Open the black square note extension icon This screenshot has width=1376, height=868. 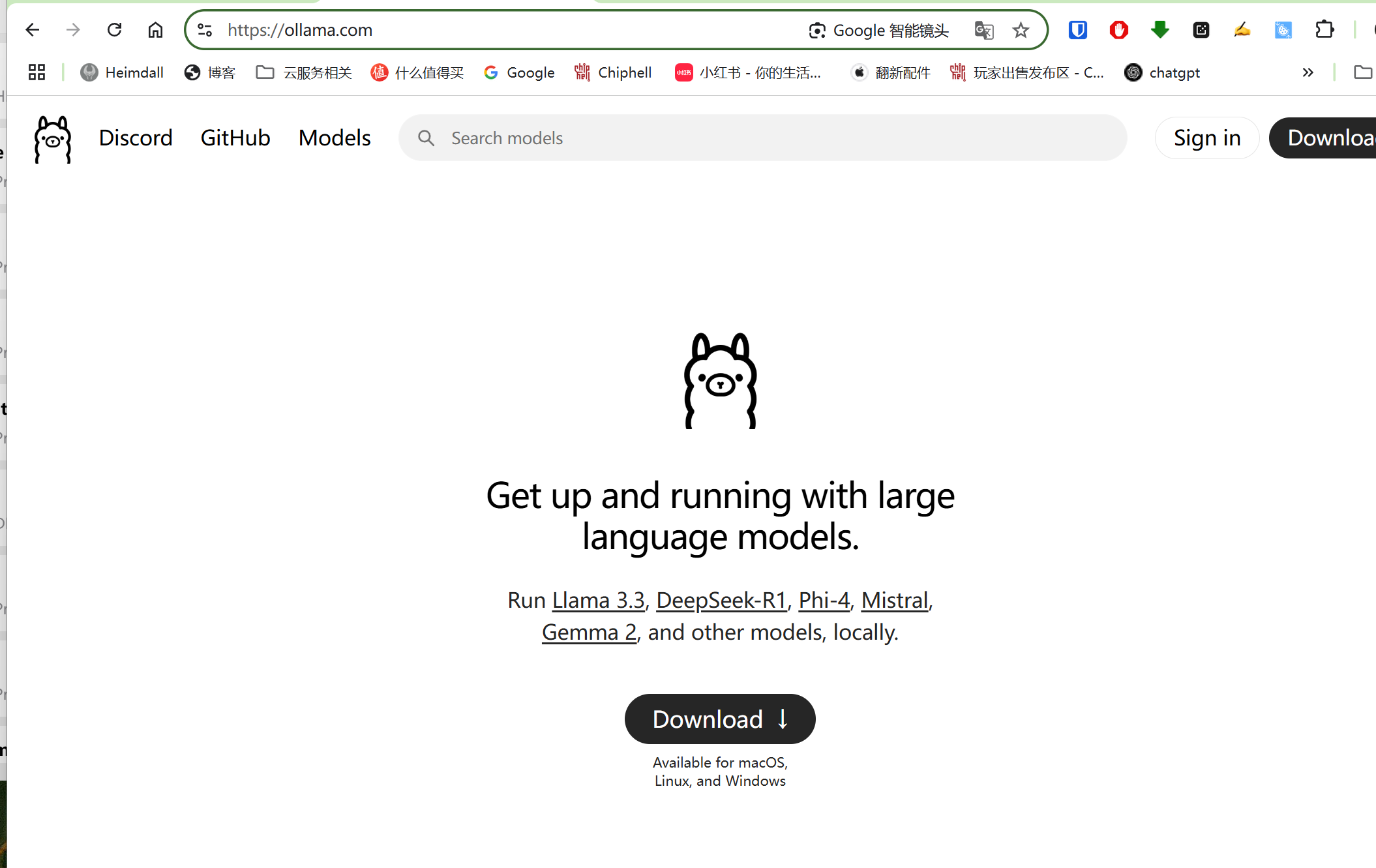click(x=1201, y=30)
